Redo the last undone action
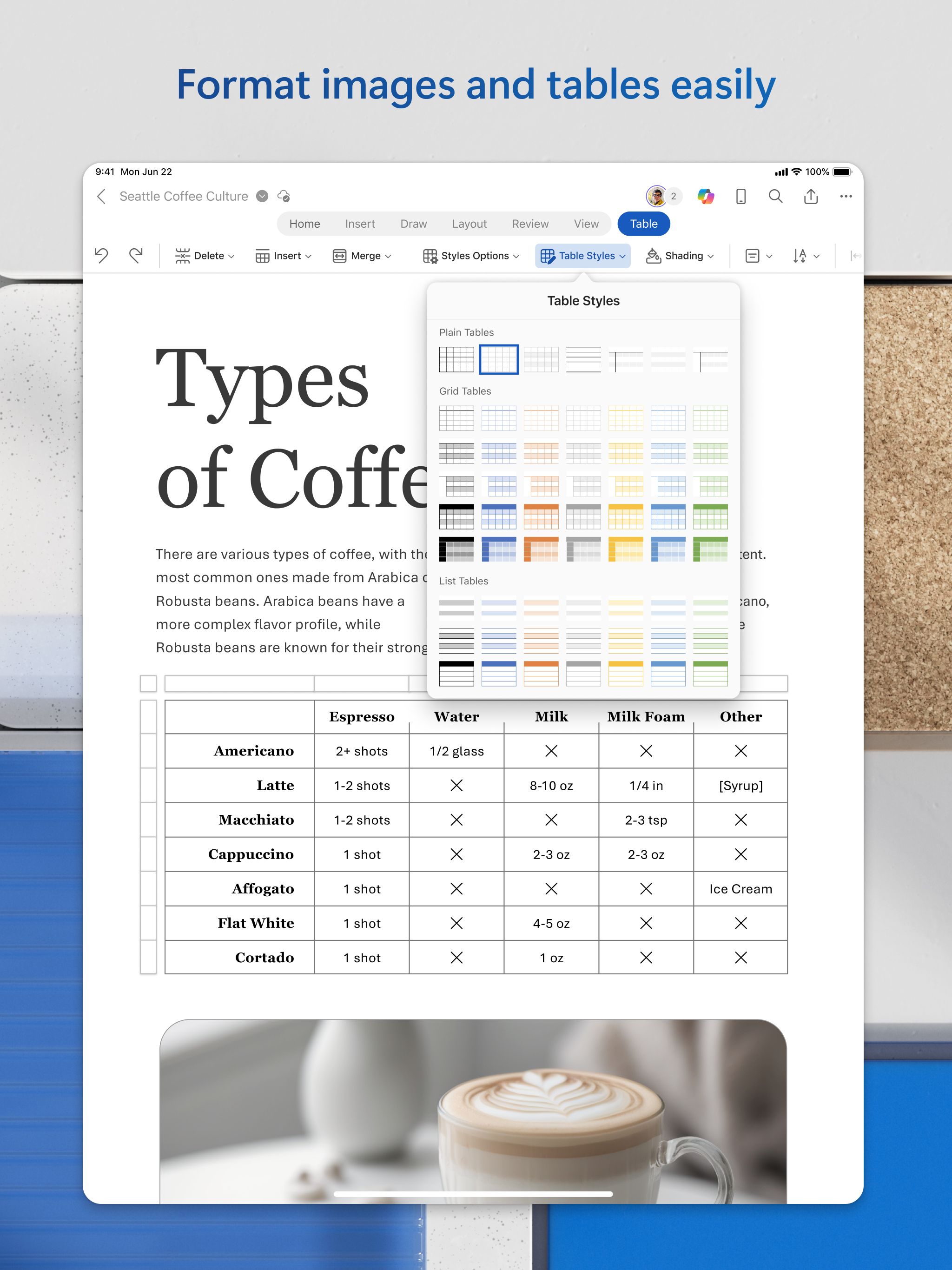 [136, 256]
